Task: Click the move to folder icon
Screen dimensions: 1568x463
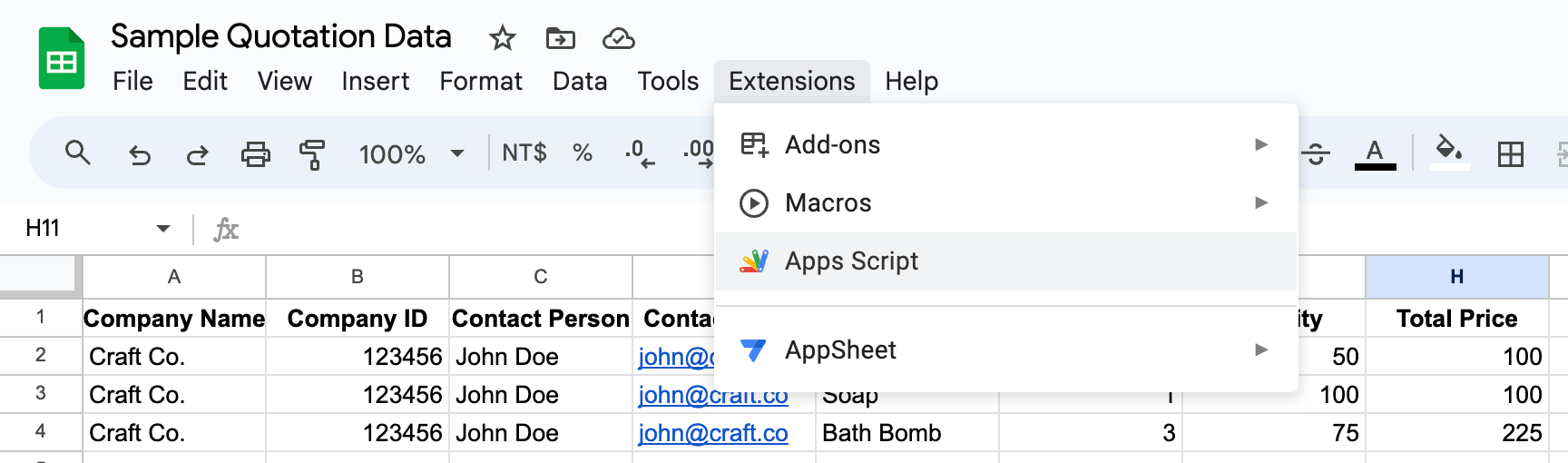Action: tap(560, 38)
